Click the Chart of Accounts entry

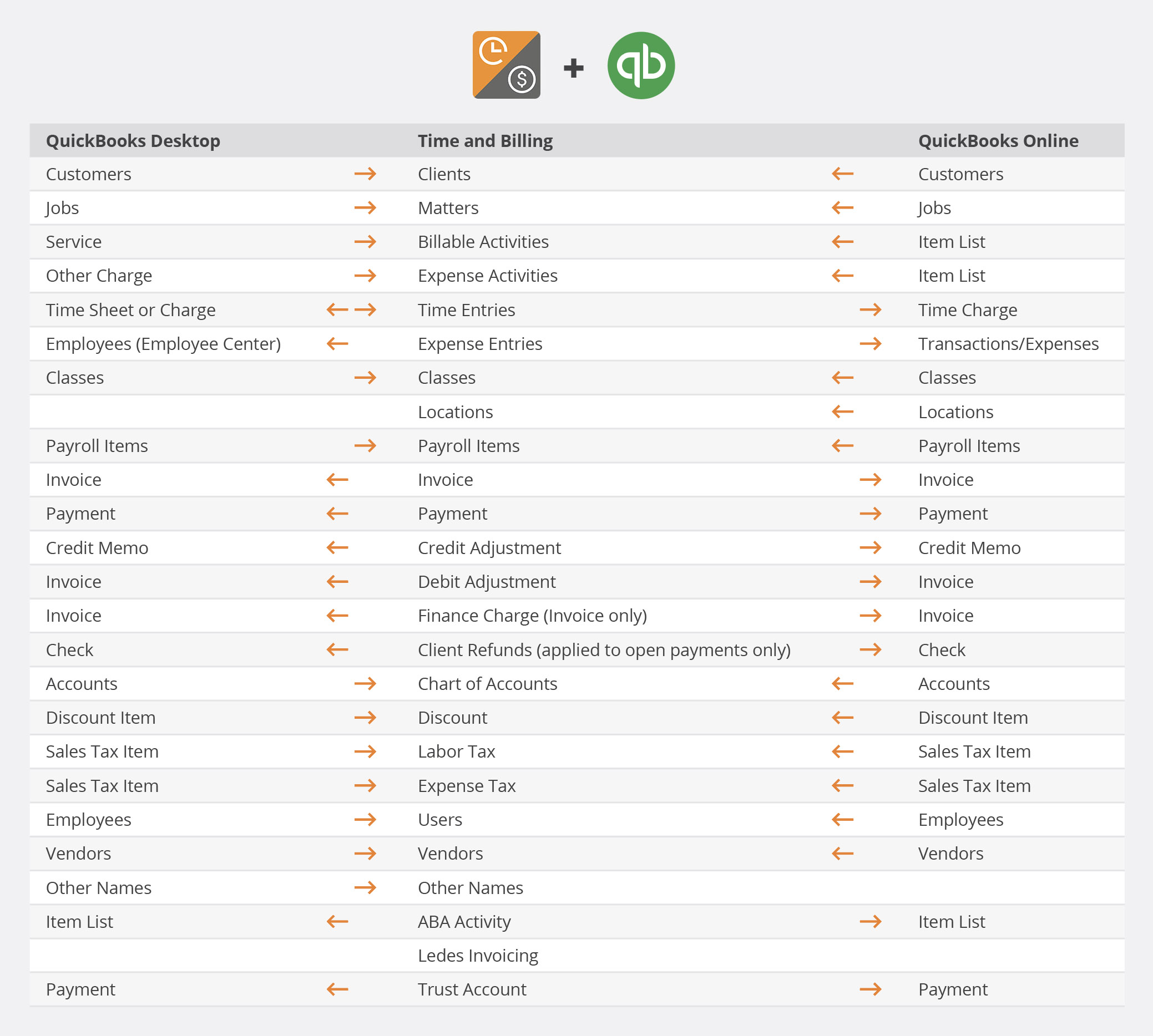coord(487,684)
